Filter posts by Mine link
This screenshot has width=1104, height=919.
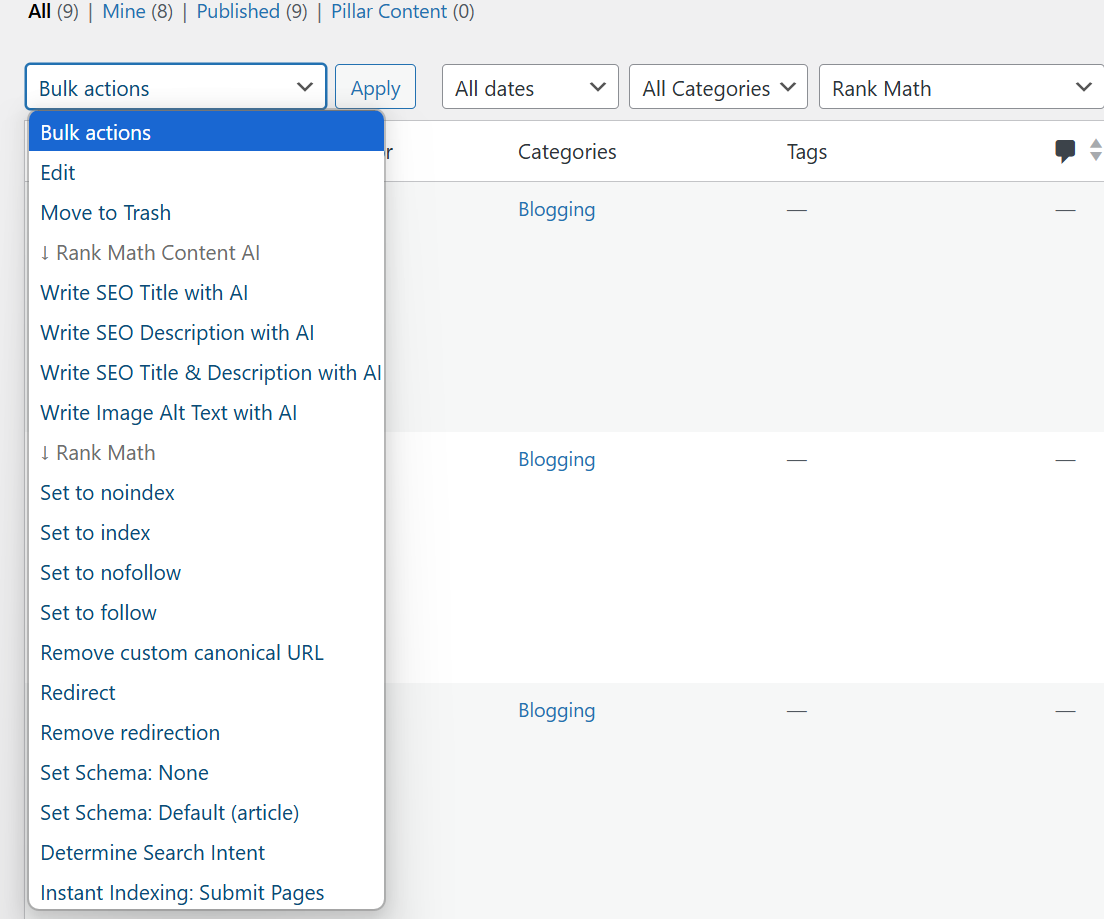123,12
